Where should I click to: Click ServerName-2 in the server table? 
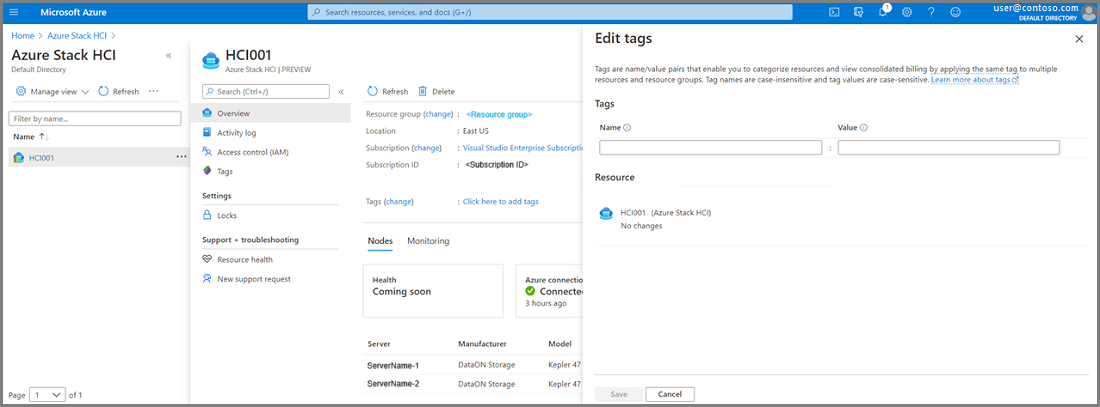[x=393, y=384]
